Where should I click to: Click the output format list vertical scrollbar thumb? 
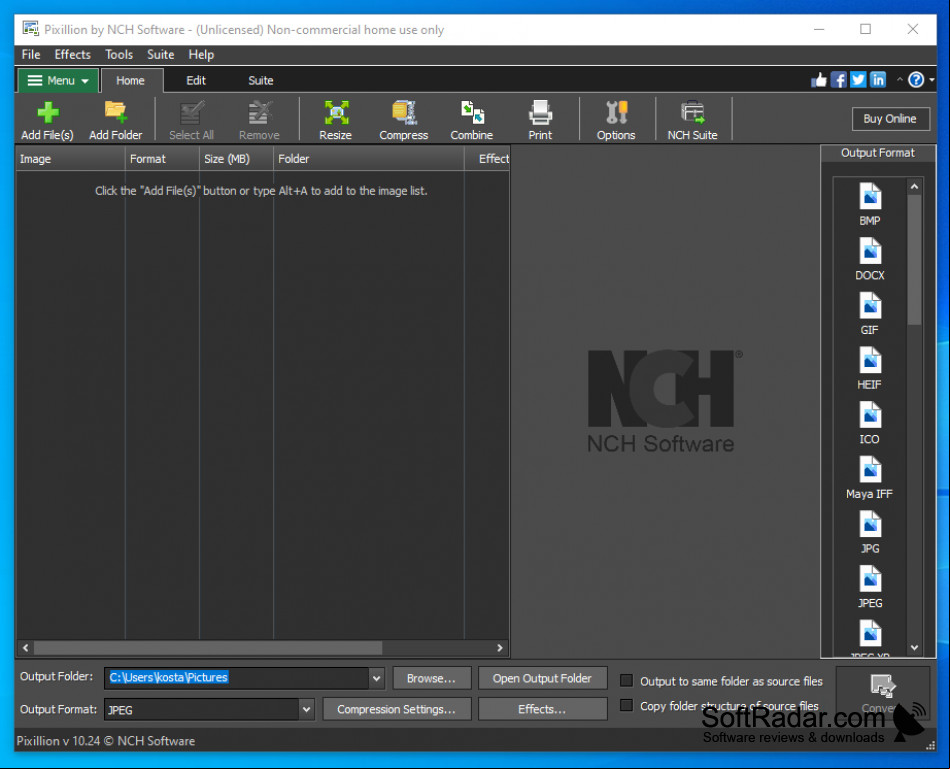click(x=915, y=260)
